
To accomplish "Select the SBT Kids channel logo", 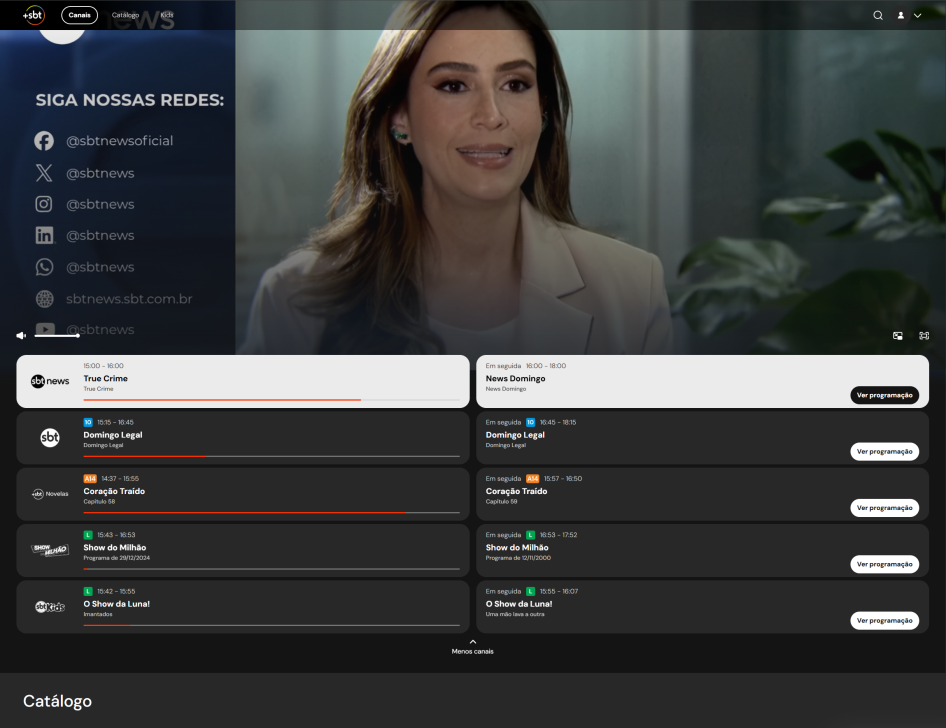I will pyautogui.click(x=50, y=607).
